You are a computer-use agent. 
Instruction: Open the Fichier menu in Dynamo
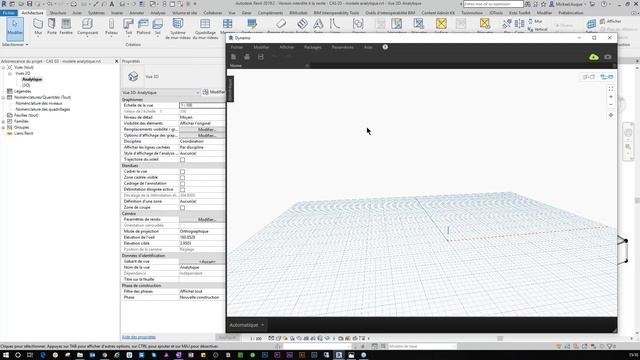(237, 47)
